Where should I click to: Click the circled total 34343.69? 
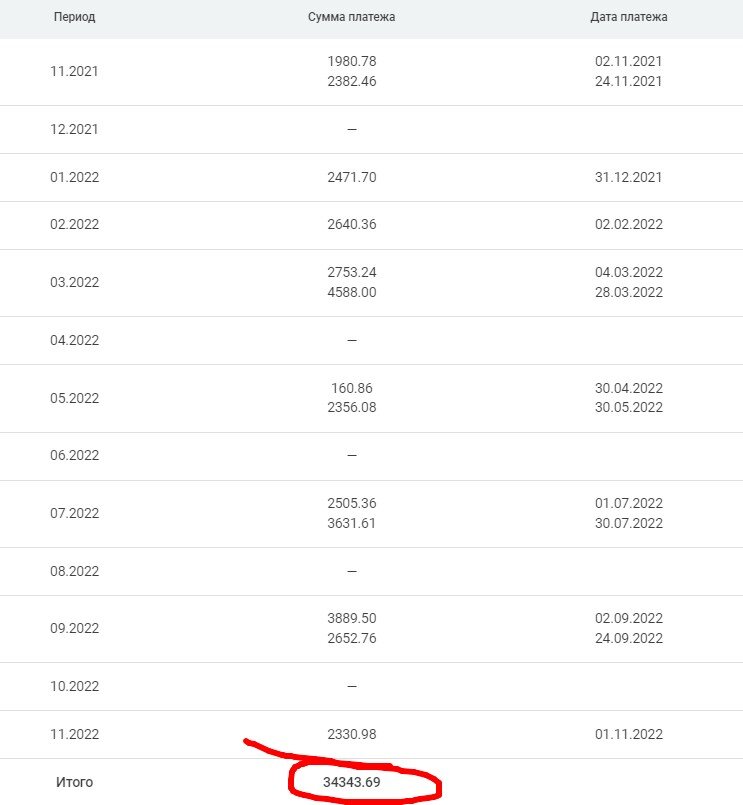pos(352,782)
